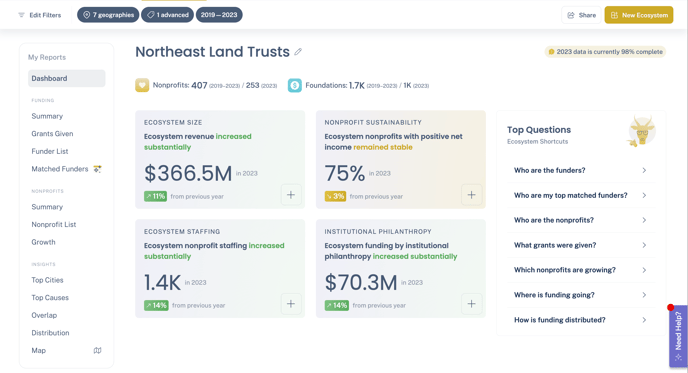Click the map icon next to Map
The image size is (688, 373).
[97, 350]
